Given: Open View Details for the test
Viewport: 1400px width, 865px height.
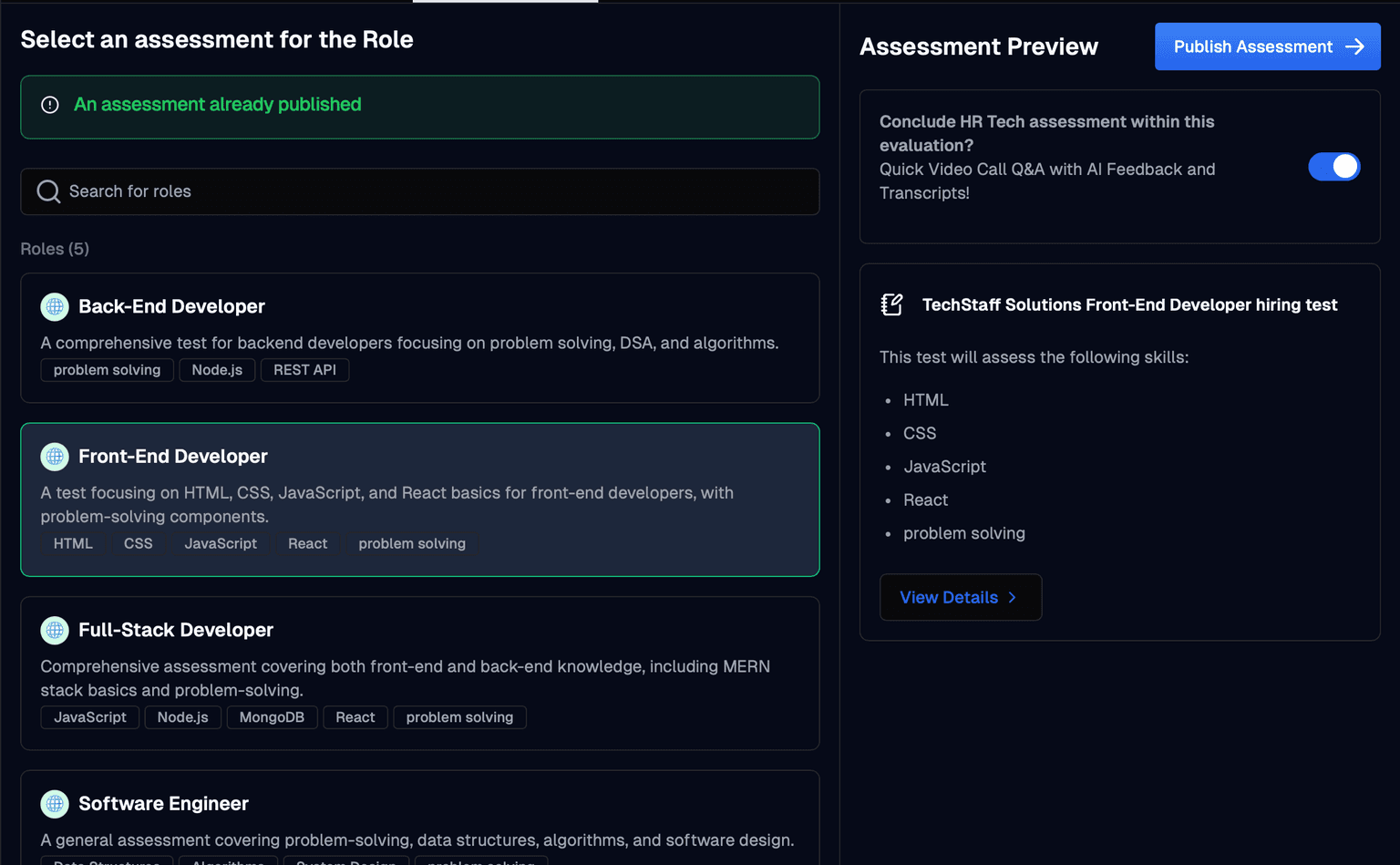Looking at the screenshot, I should (x=961, y=597).
